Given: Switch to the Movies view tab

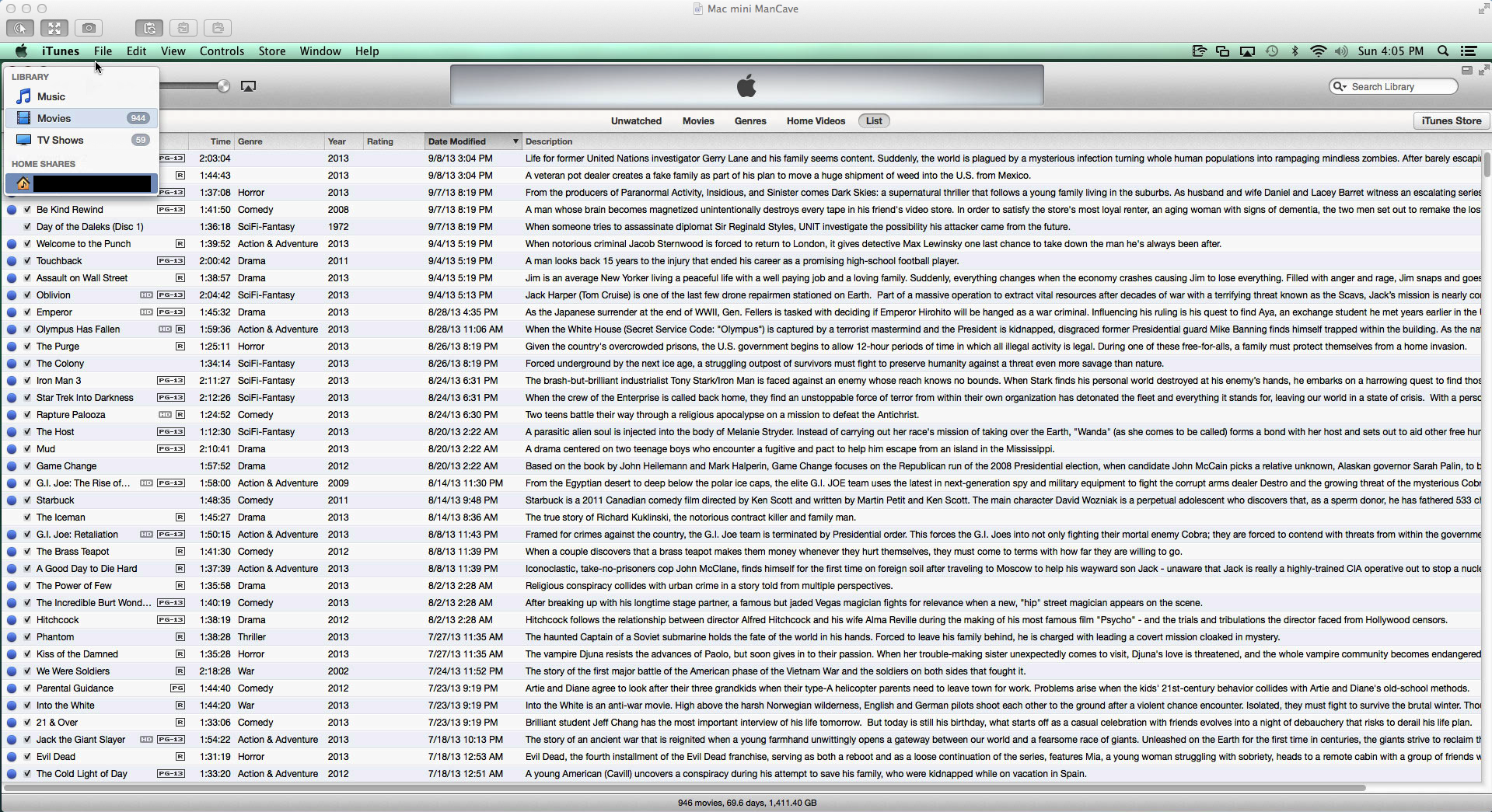Looking at the screenshot, I should (698, 121).
